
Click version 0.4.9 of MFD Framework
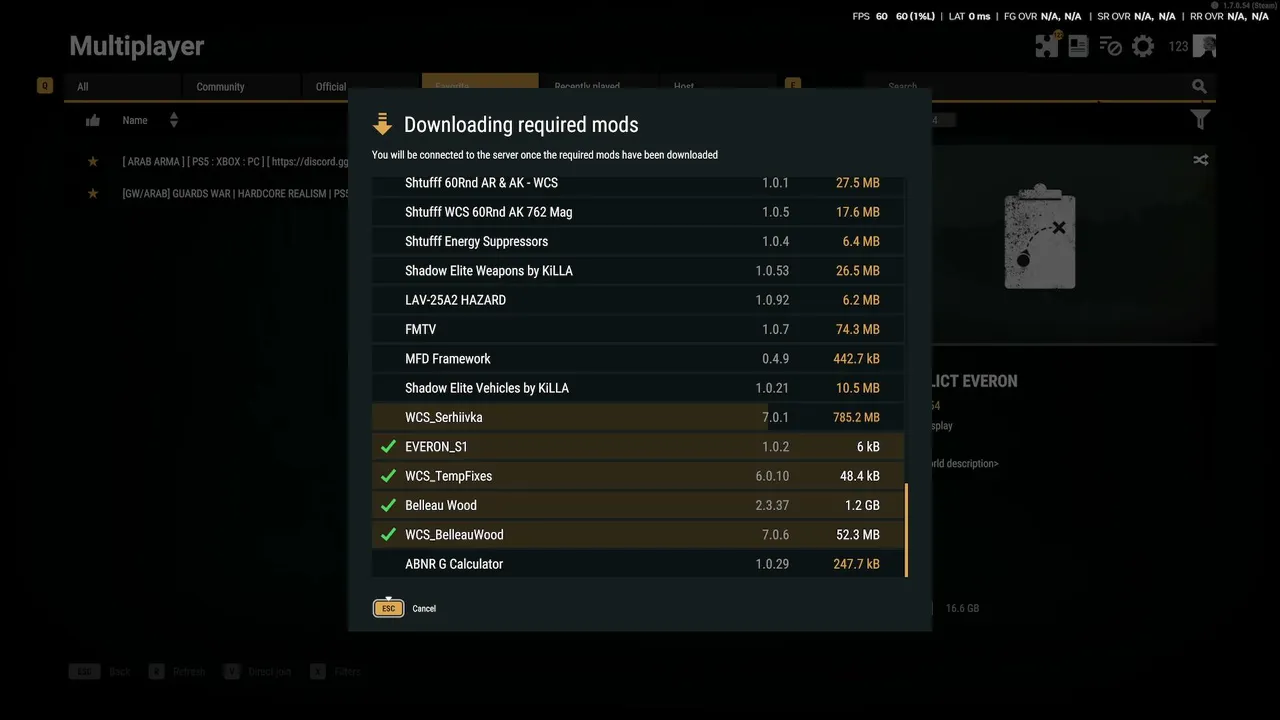tap(775, 359)
